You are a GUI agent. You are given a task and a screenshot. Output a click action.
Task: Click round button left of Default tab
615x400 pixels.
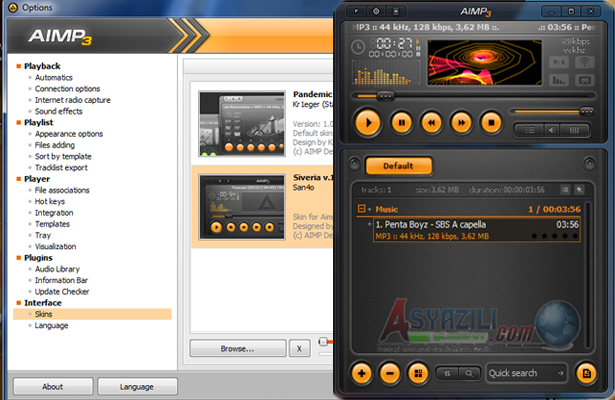354,163
